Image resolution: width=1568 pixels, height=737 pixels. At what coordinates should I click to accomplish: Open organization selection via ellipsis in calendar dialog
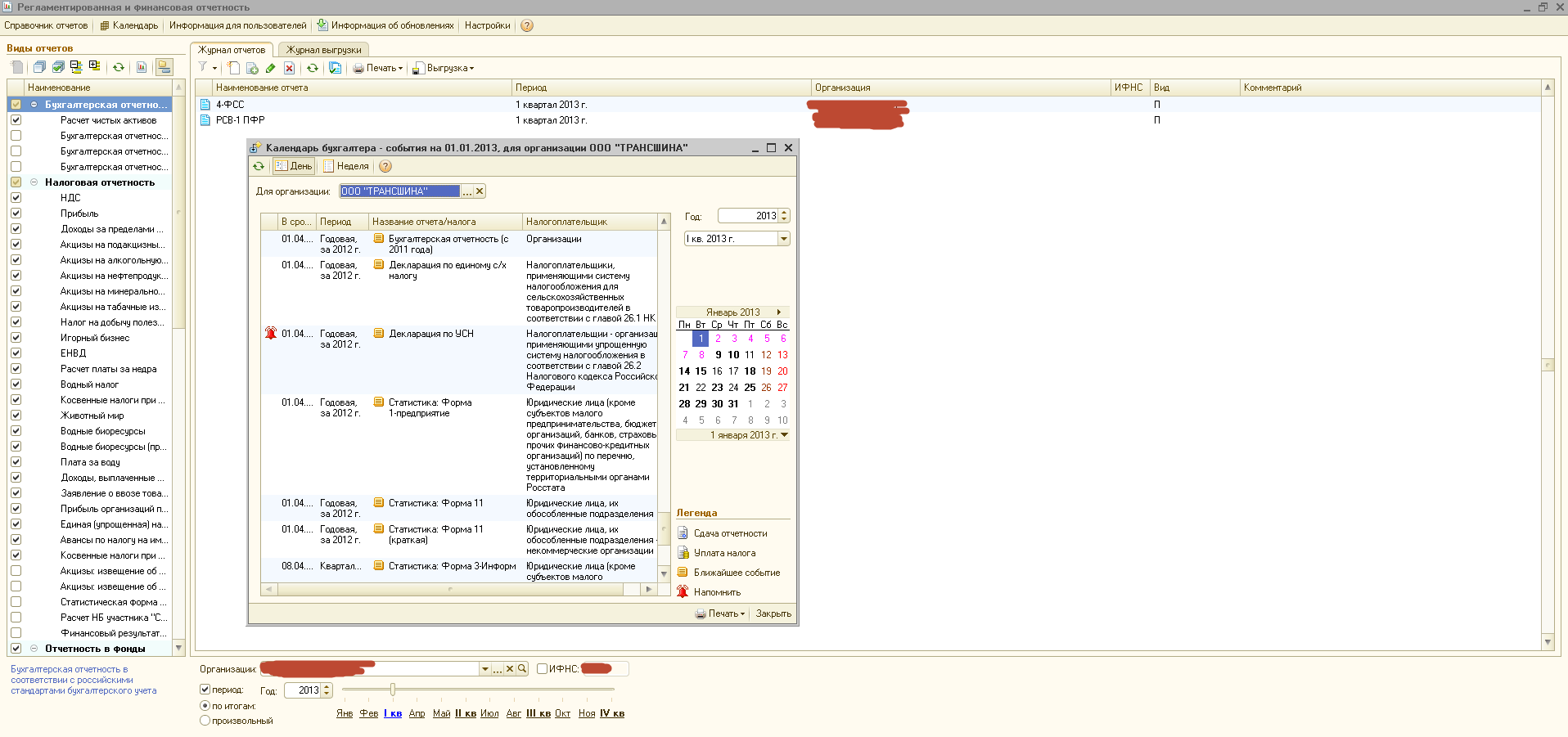467,191
